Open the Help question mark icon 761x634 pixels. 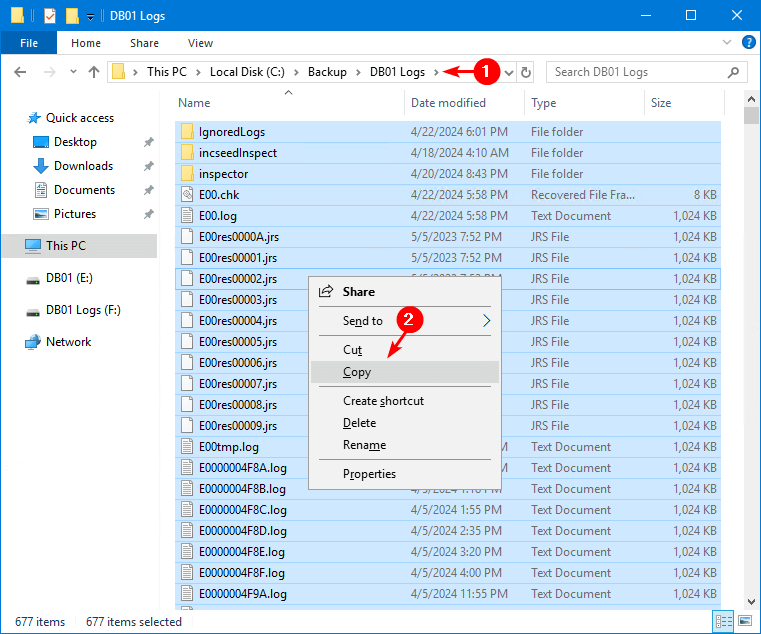747,43
